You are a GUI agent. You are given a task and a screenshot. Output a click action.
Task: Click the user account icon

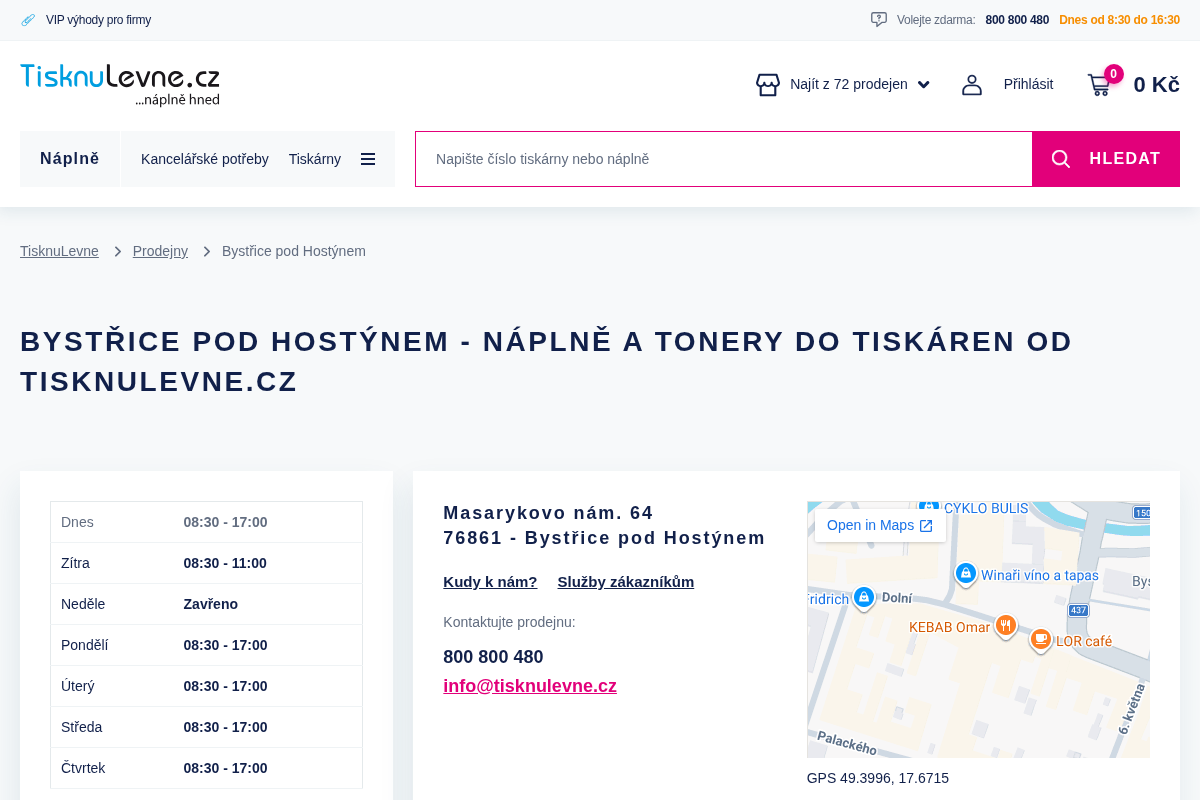coord(972,84)
